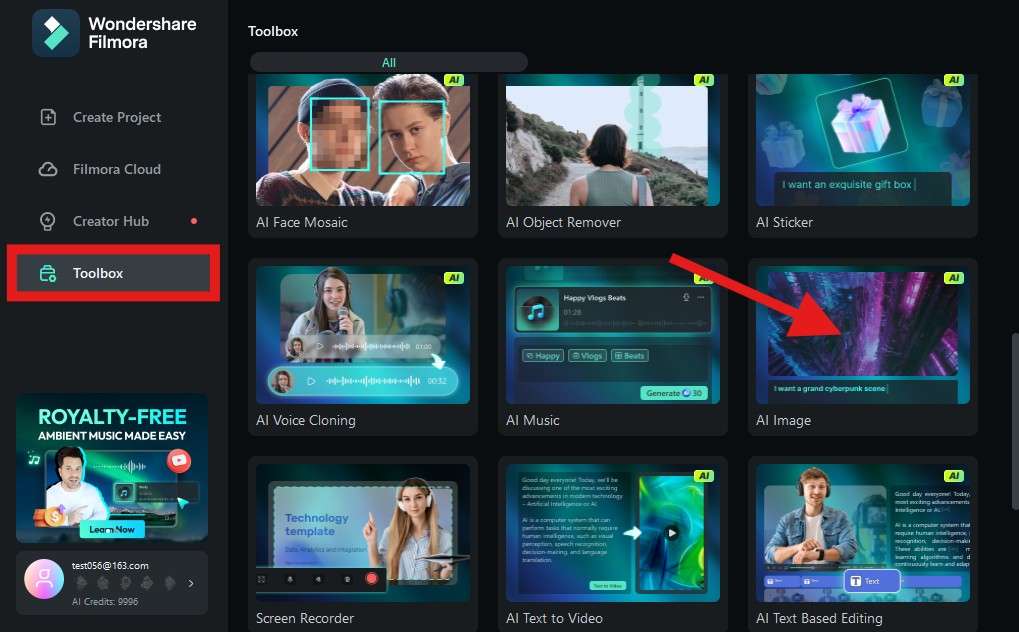Expand the account panel chevron
This screenshot has height=632, width=1019.
[190, 583]
